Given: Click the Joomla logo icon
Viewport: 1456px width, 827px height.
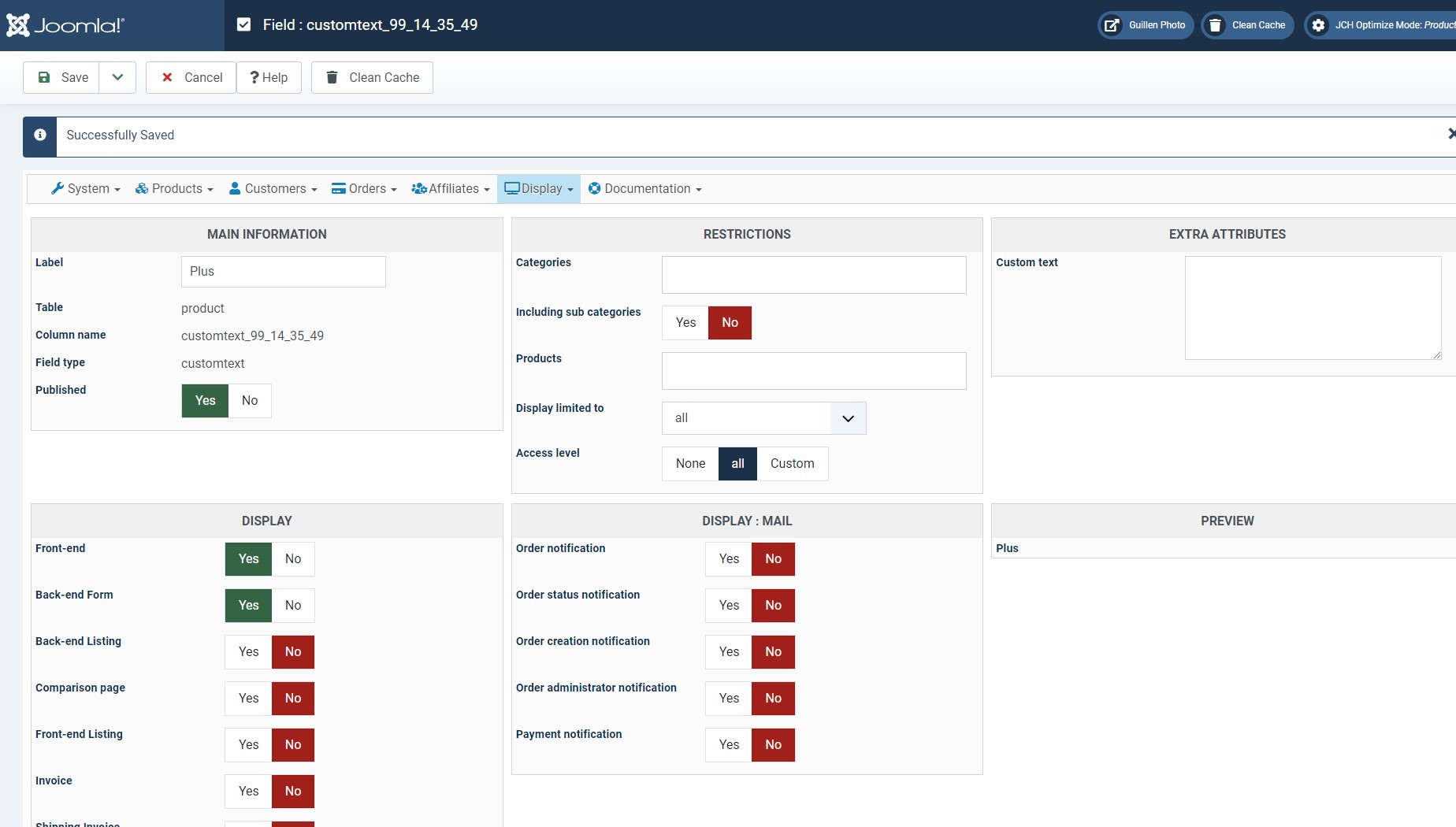Looking at the screenshot, I should [18, 25].
